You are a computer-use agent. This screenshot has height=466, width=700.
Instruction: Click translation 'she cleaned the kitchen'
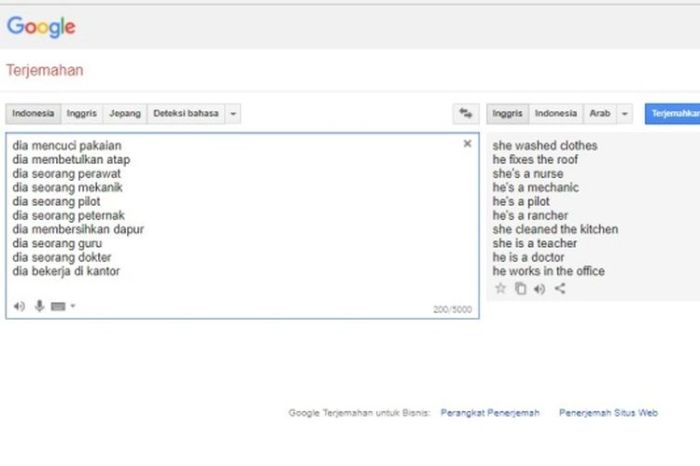pos(556,229)
